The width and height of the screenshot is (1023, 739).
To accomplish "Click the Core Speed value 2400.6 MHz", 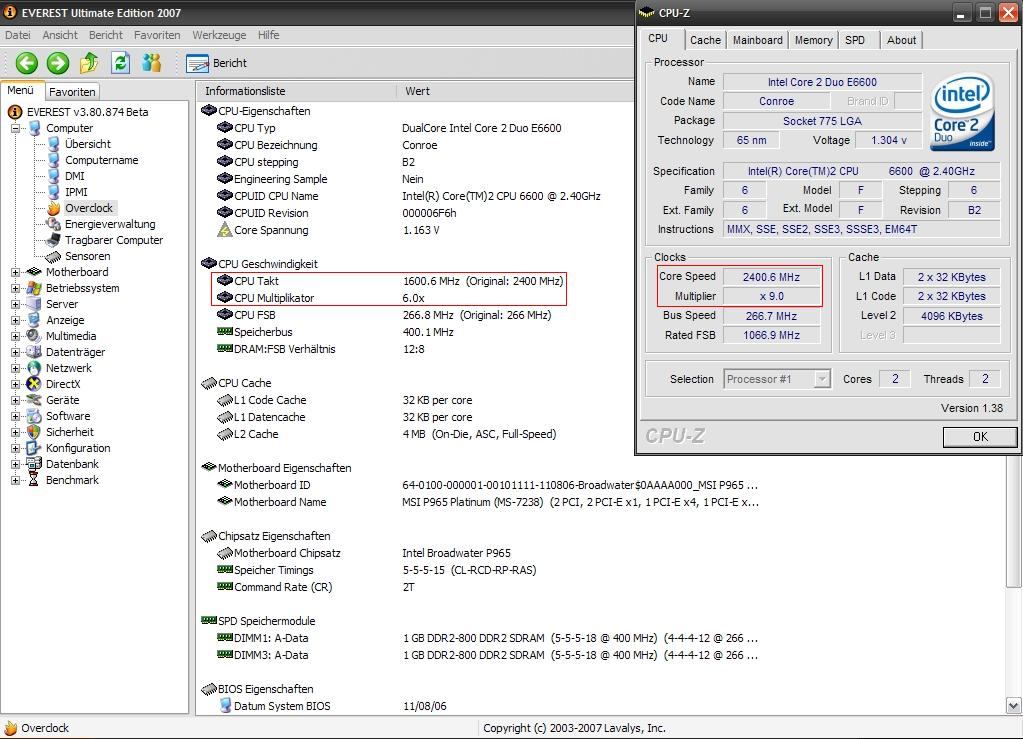I will [771, 277].
